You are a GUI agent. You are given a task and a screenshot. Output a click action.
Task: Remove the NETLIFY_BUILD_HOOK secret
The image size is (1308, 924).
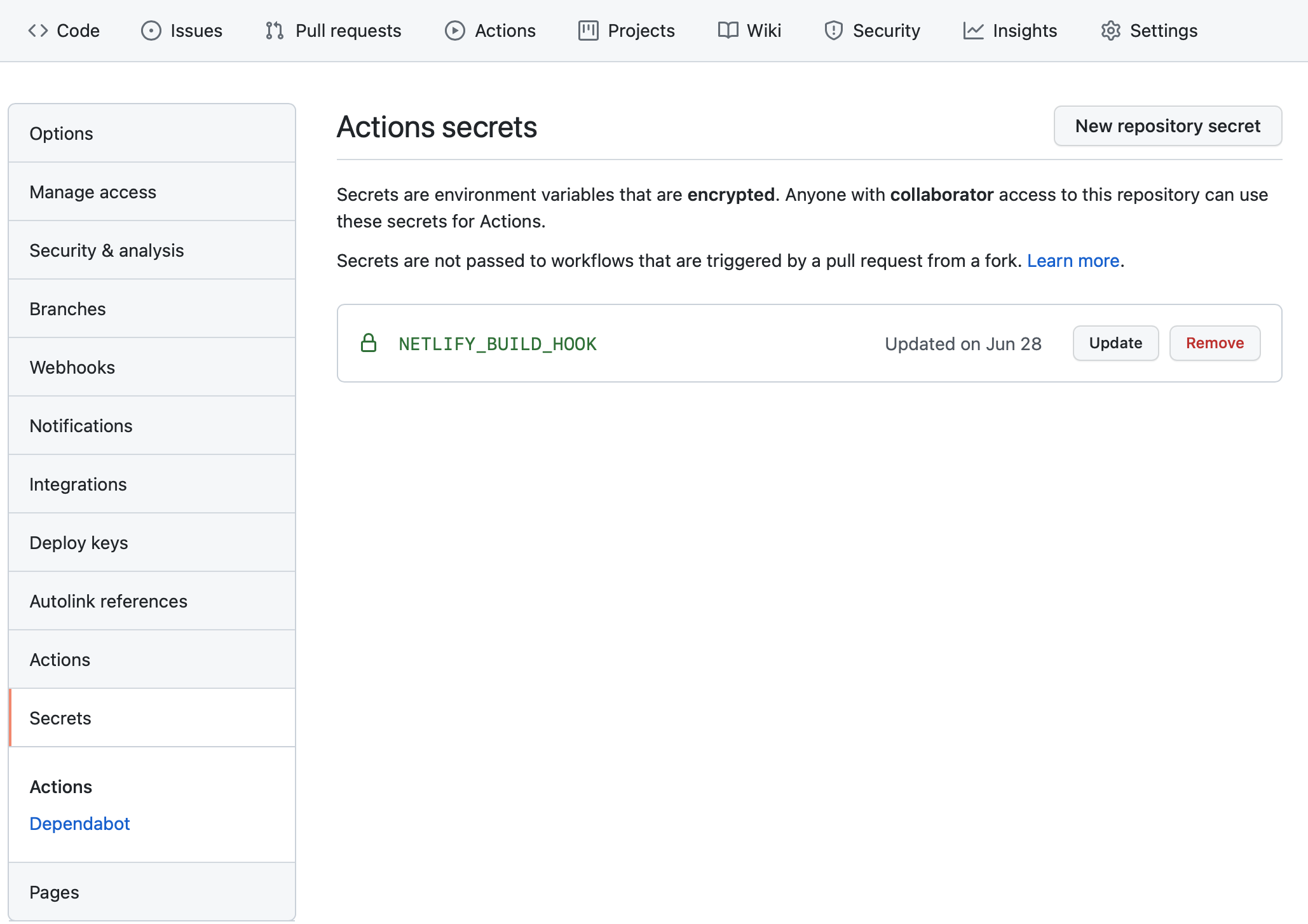point(1215,343)
